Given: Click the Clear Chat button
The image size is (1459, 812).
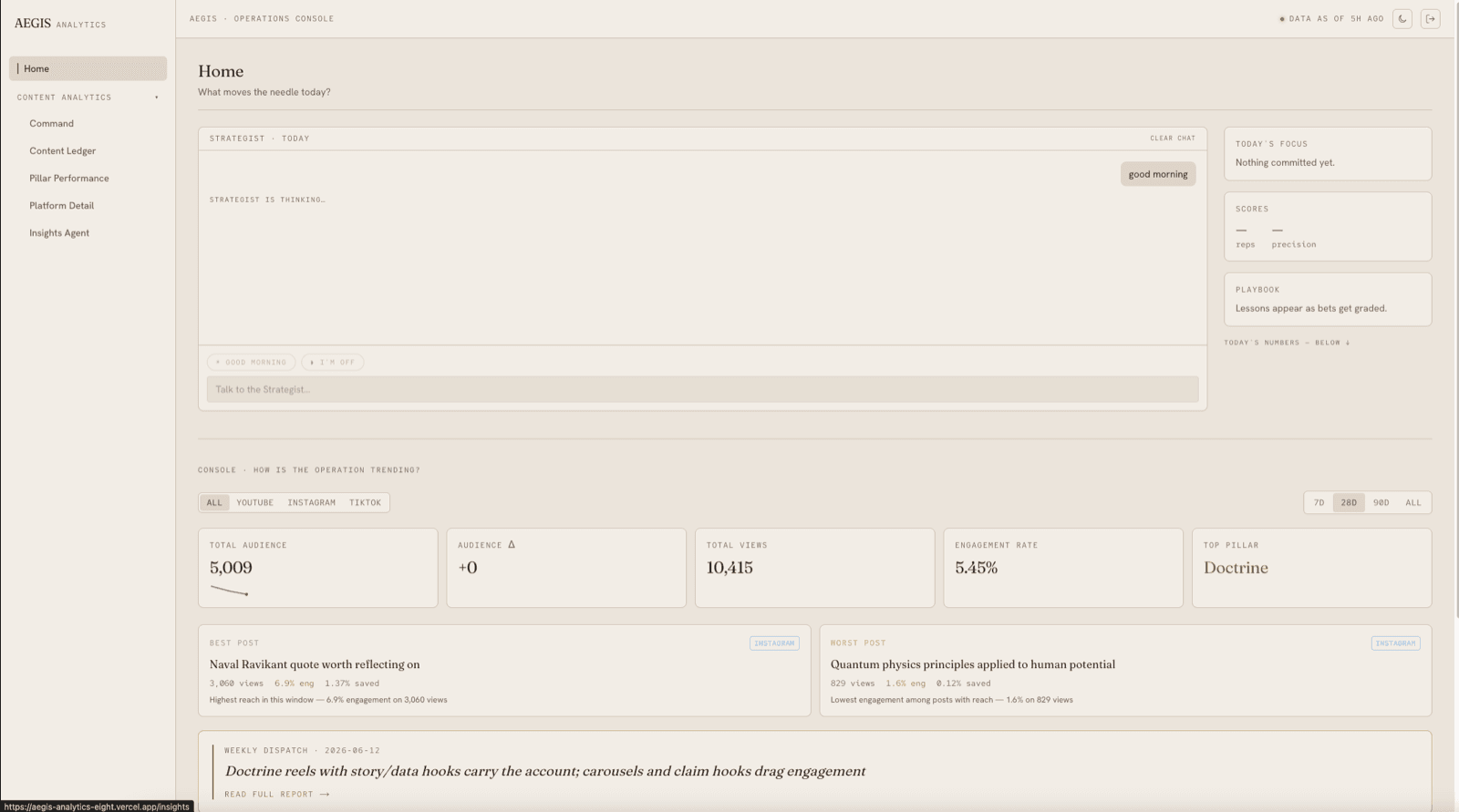Looking at the screenshot, I should (x=1172, y=139).
